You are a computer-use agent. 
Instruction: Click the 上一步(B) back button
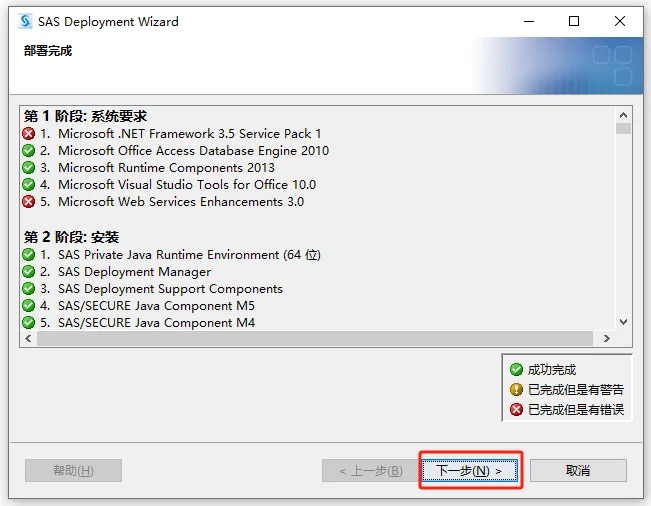coord(370,470)
